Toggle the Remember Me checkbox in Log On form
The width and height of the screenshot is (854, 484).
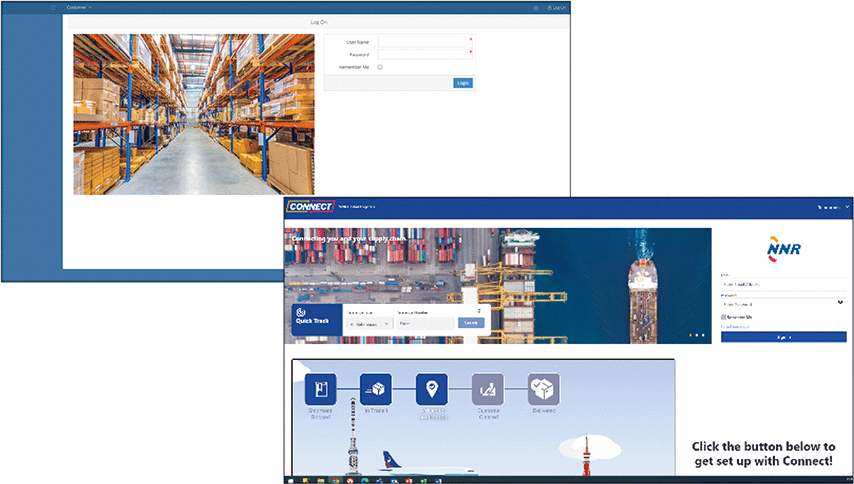click(380, 67)
